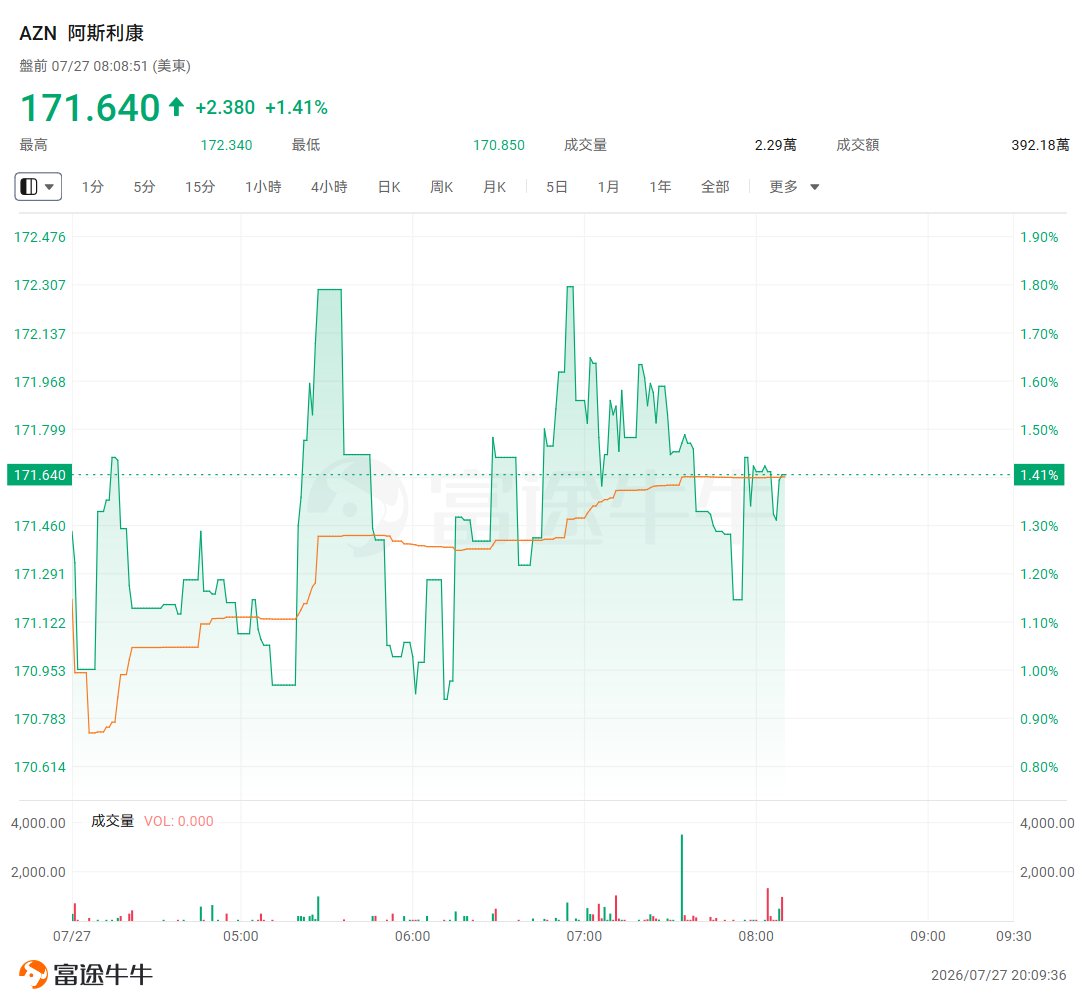Switch to the 5分 interval tab
The image size is (1086, 1007).
click(x=144, y=187)
